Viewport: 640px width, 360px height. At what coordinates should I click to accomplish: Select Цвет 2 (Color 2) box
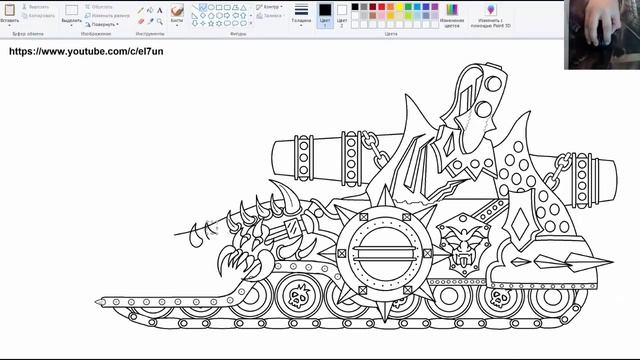point(342,16)
